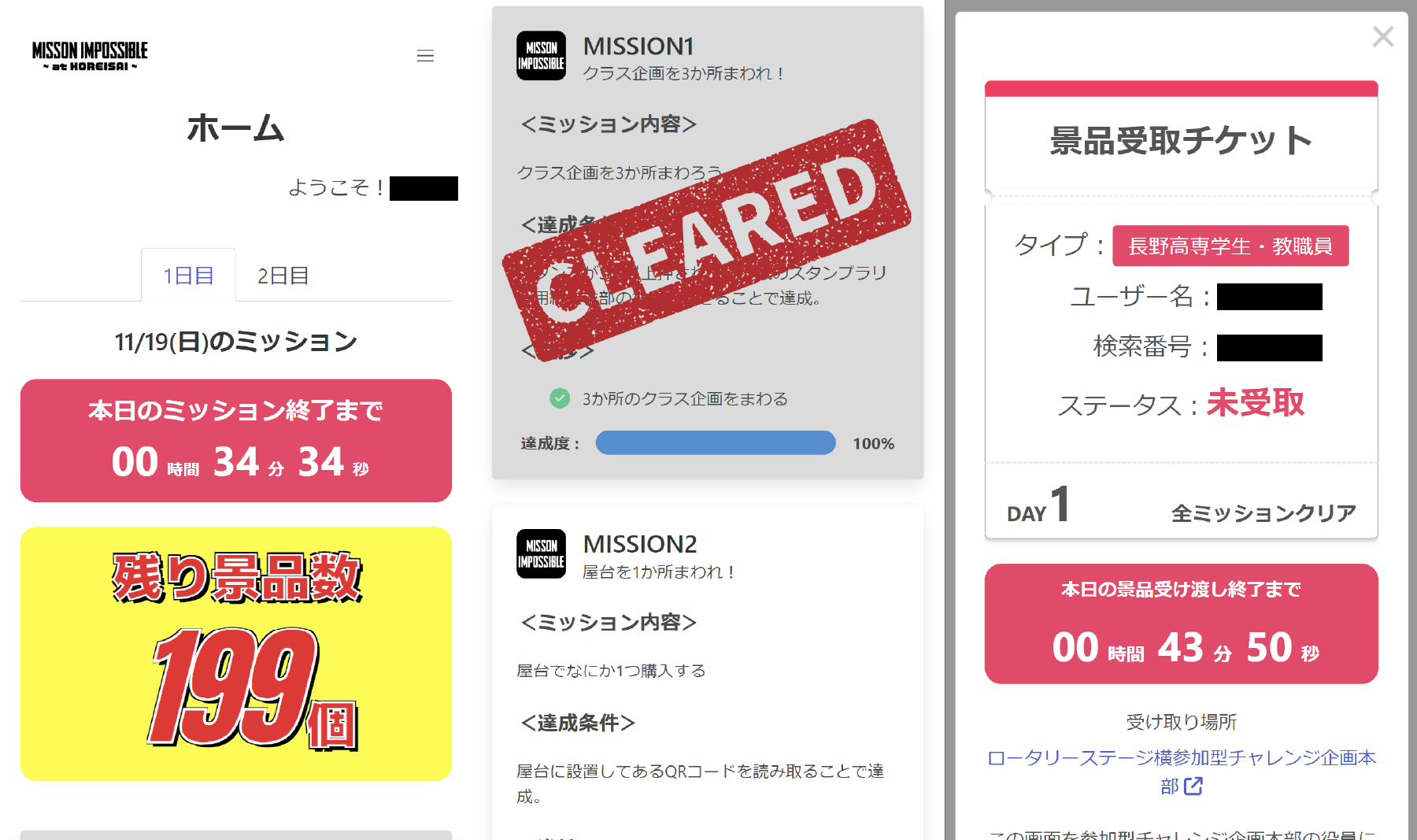
Task: Open the hamburger menu icon
Action: click(x=425, y=56)
